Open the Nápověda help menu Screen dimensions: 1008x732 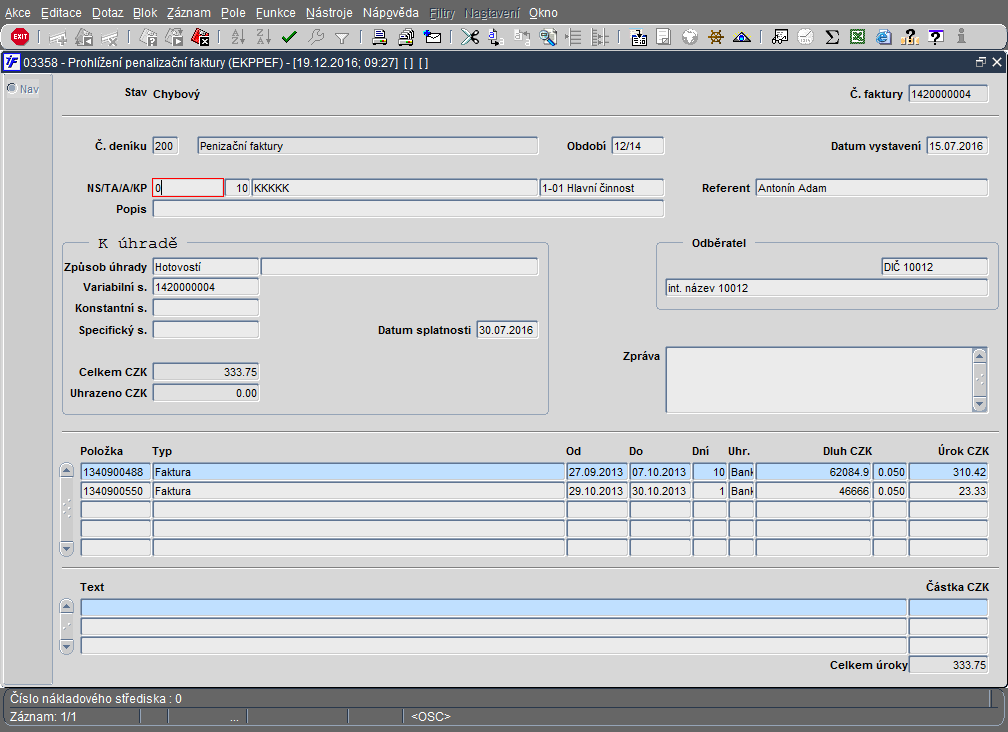(x=390, y=13)
